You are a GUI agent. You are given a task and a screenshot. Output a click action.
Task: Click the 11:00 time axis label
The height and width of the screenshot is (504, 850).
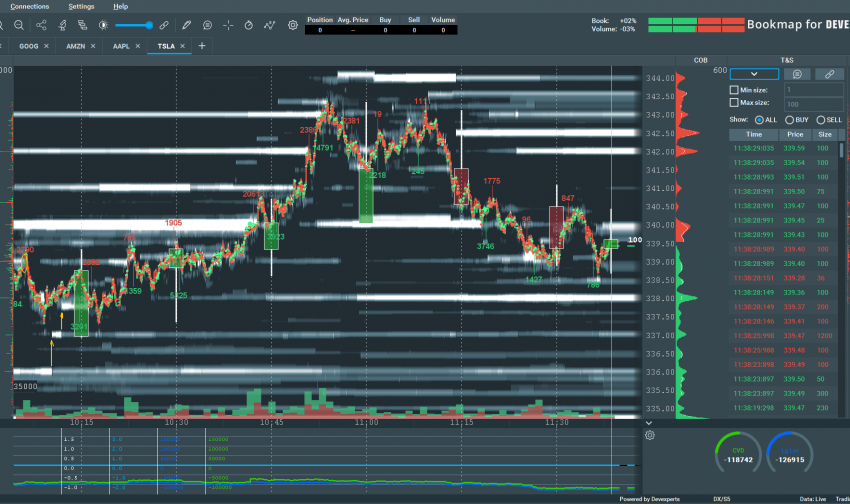366,422
